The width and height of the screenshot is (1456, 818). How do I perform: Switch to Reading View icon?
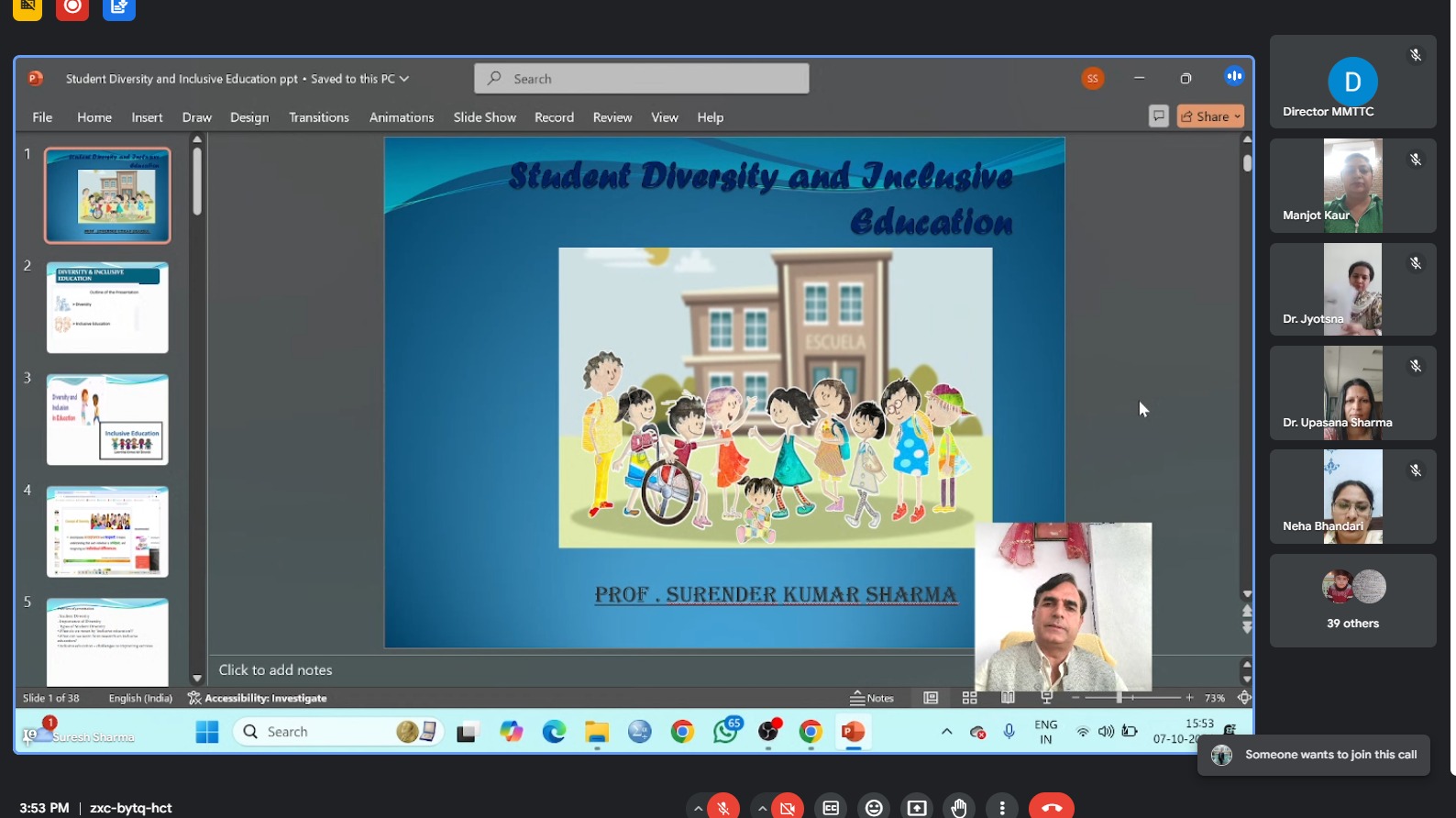coord(1008,698)
